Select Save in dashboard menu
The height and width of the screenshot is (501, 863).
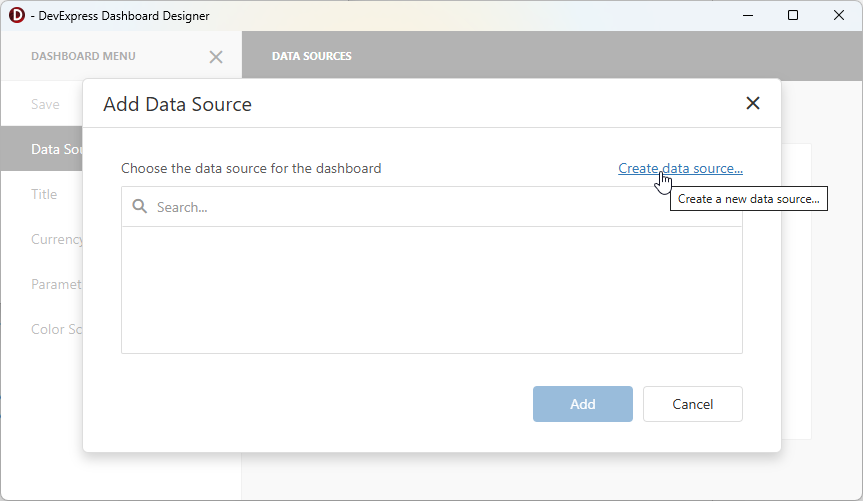45,104
